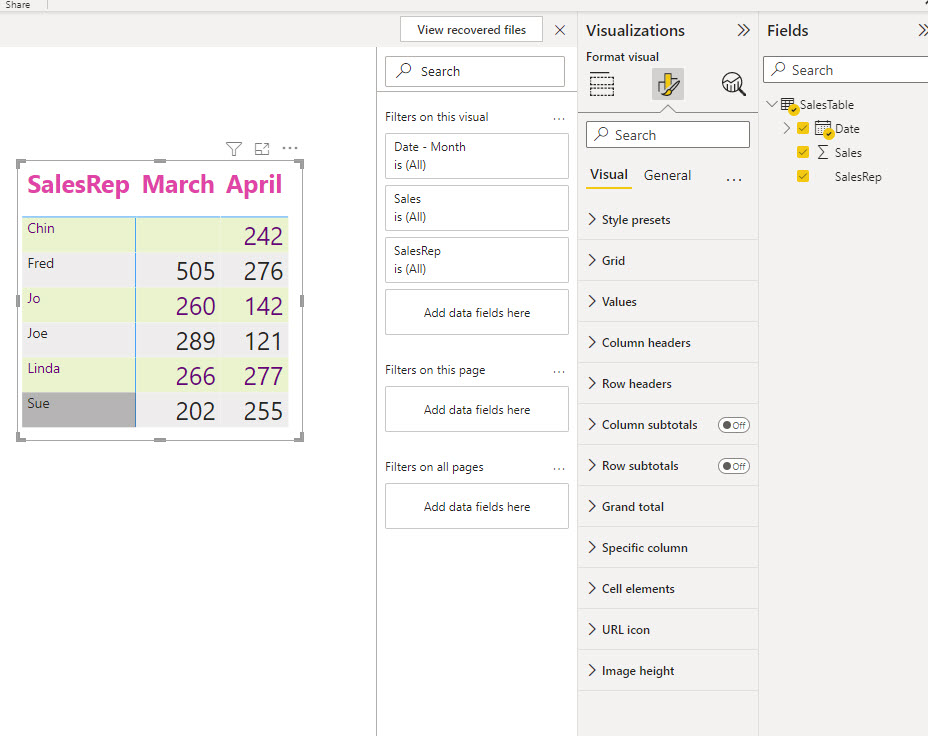The width and height of the screenshot is (928, 736).
Task: Uncheck the Sales field checkbox
Action: click(x=803, y=152)
